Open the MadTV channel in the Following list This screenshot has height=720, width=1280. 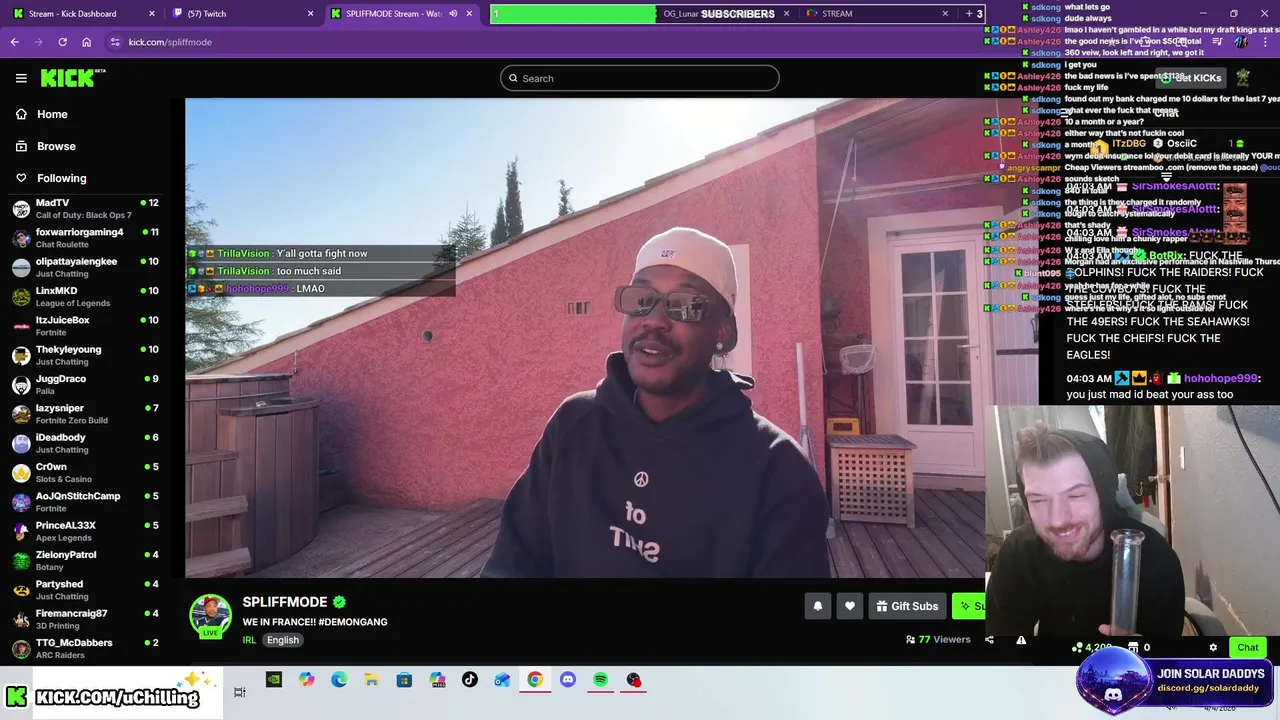point(85,209)
